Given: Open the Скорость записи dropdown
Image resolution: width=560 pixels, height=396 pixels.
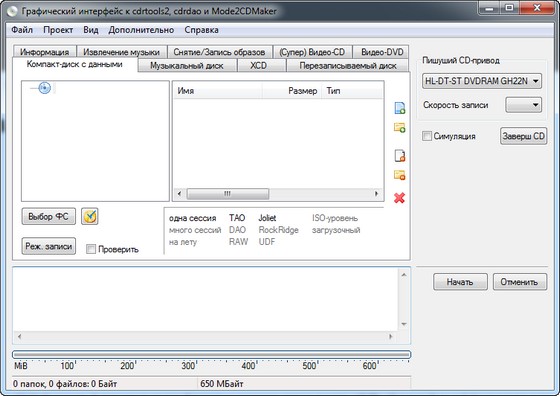Looking at the screenshot, I should 523,105.
